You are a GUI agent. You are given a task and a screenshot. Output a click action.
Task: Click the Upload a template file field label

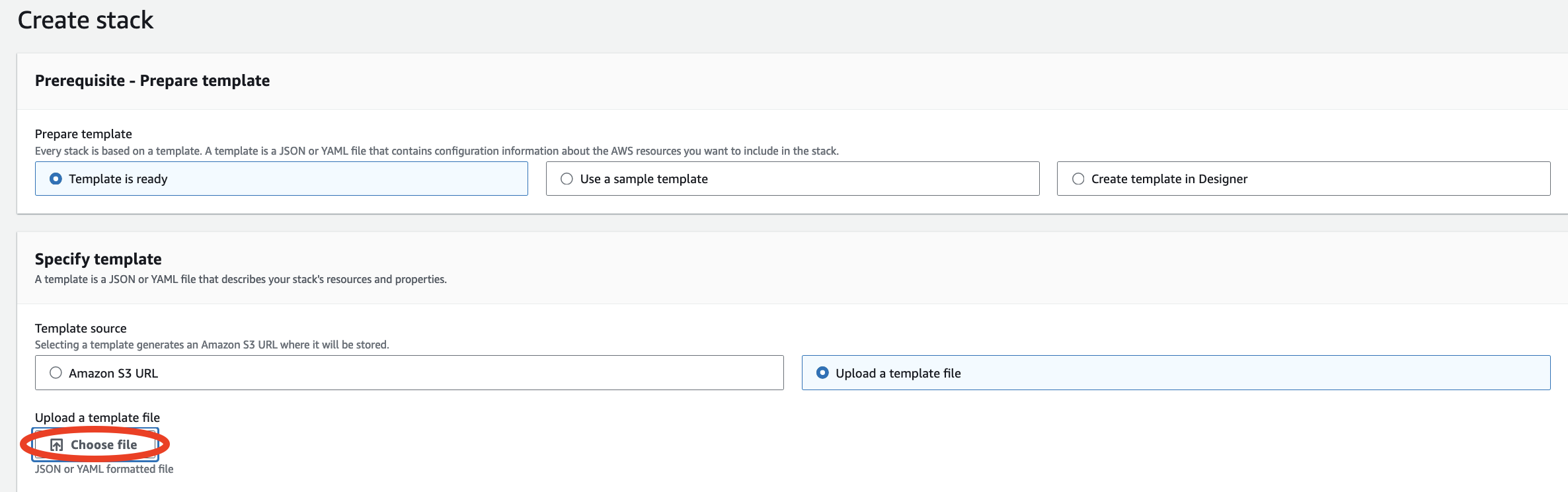click(97, 418)
